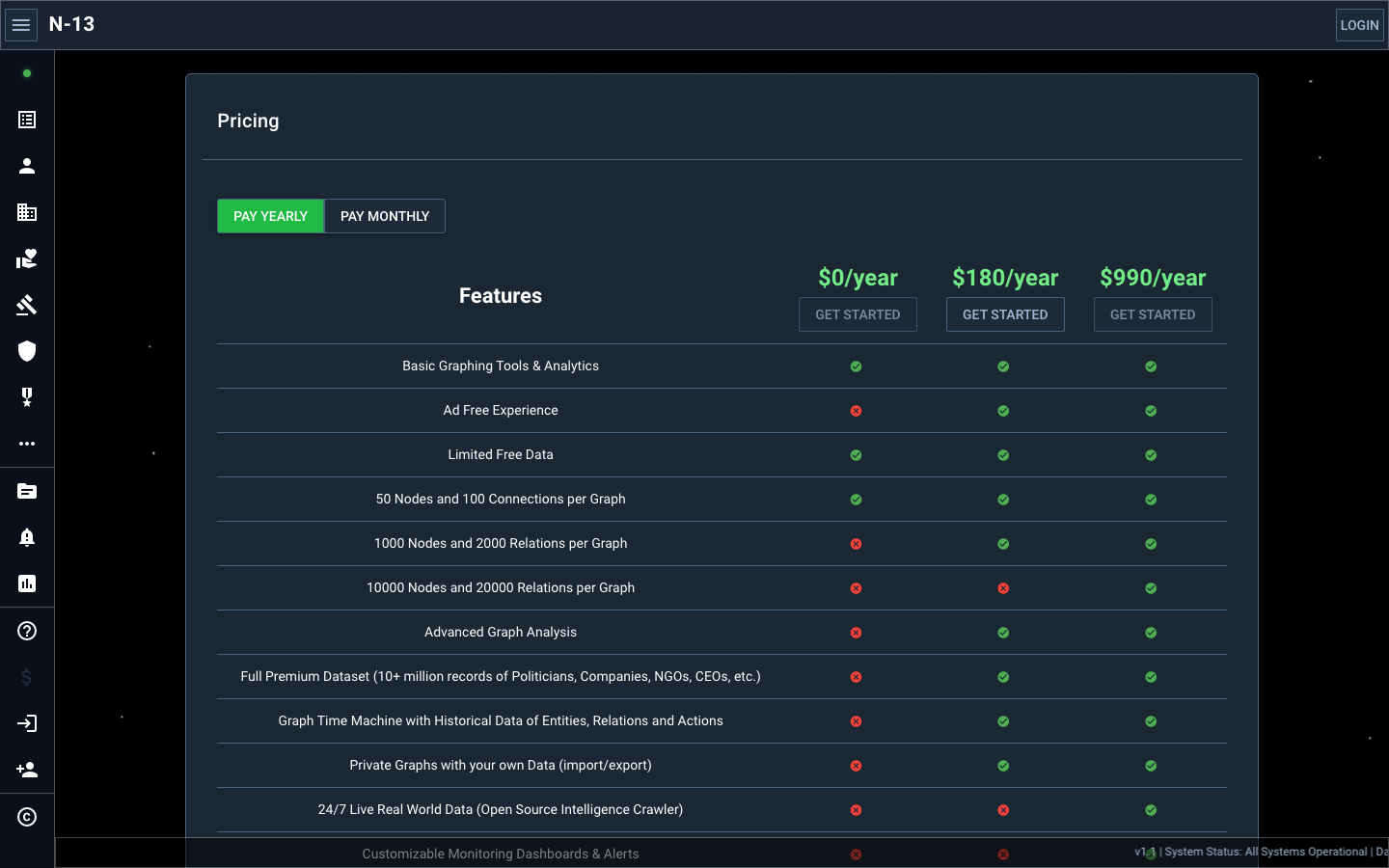
Task: Open the sign-in arrow sidebar icon
Action: point(27,723)
